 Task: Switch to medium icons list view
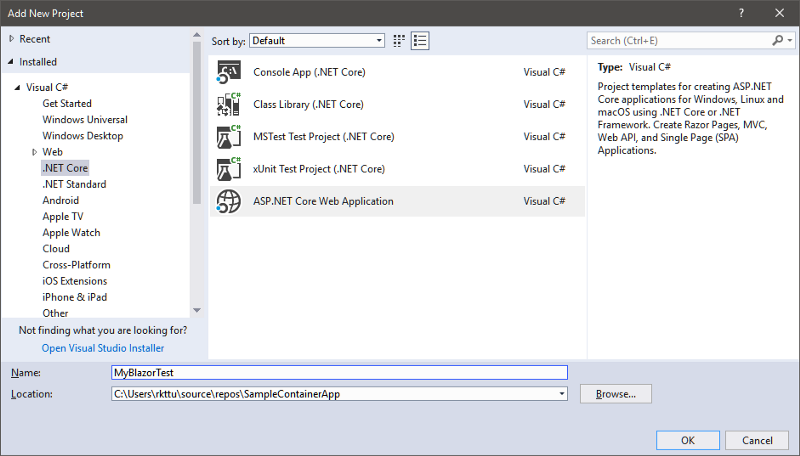(x=420, y=41)
